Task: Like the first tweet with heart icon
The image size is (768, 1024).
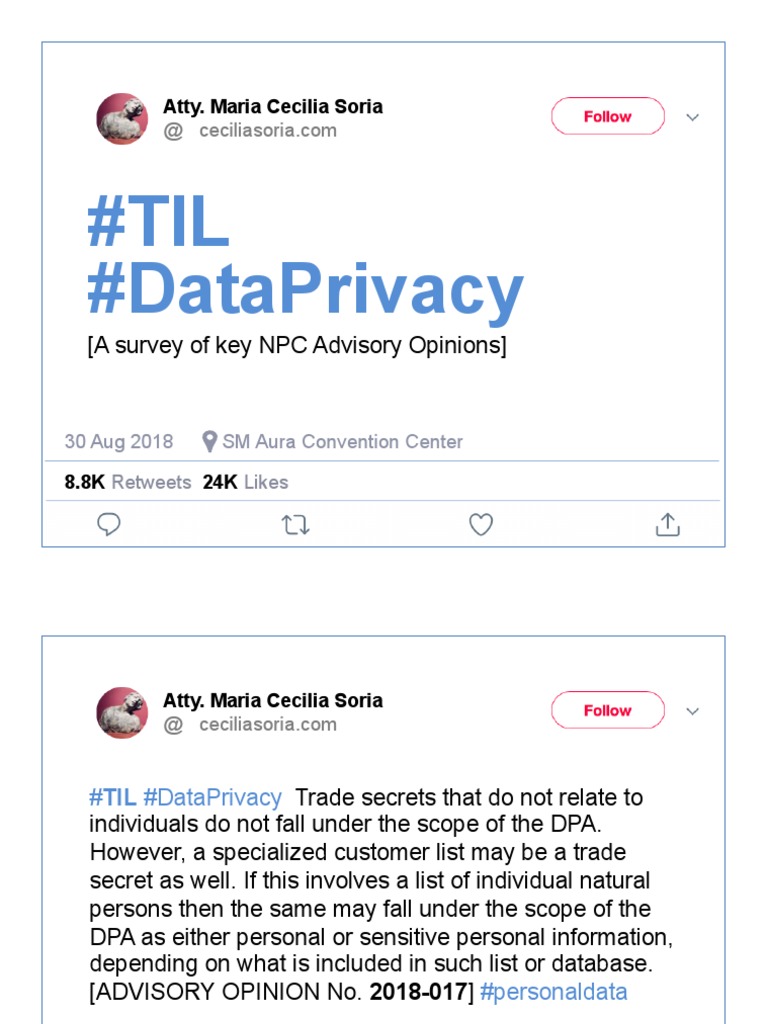Action: pyautogui.click(x=481, y=524)
